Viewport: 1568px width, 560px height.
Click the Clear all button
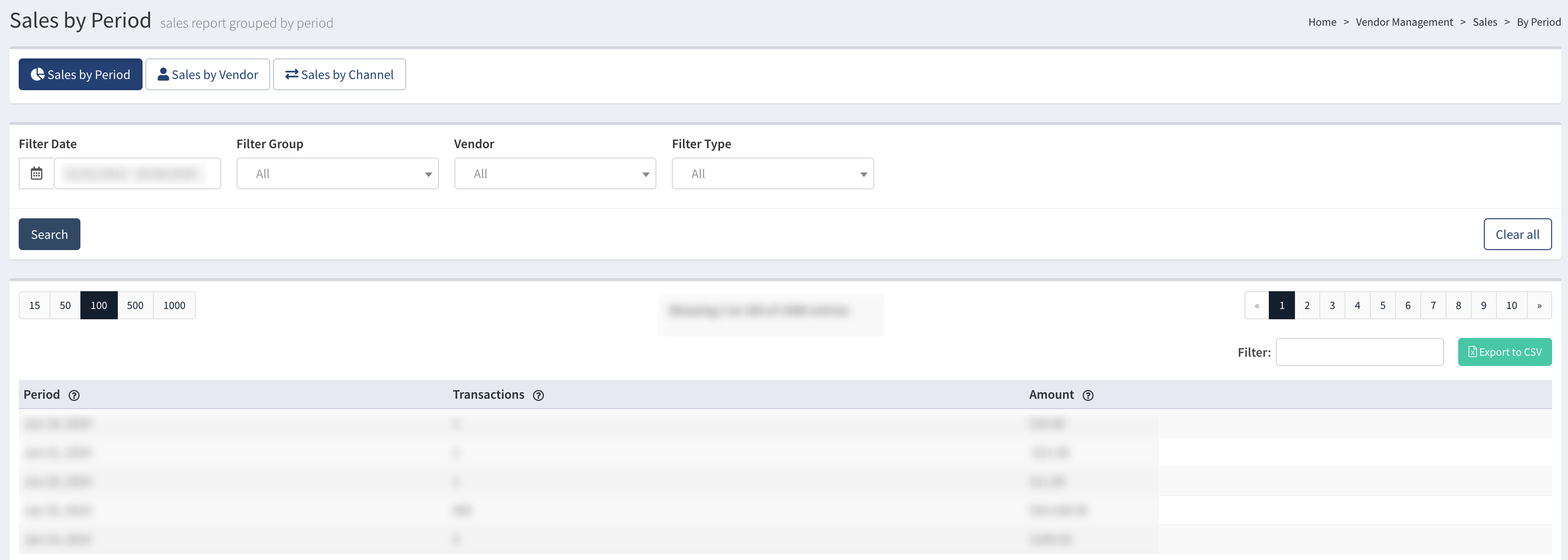[1517, 234]
